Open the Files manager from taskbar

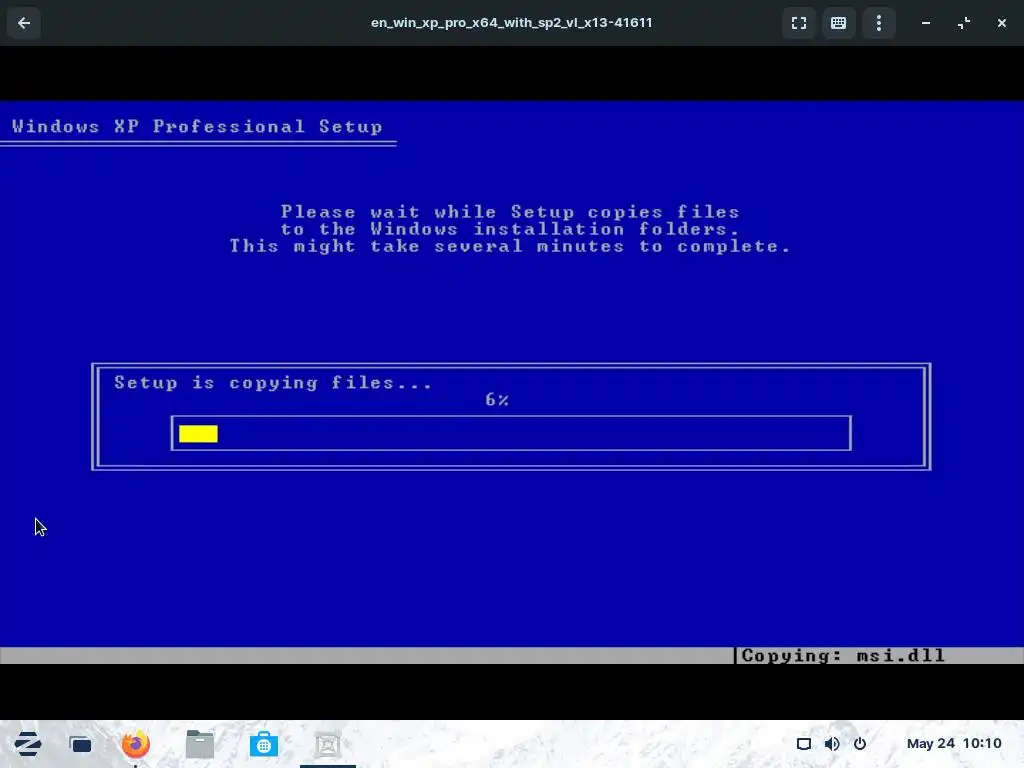click(x=199, y=744)
